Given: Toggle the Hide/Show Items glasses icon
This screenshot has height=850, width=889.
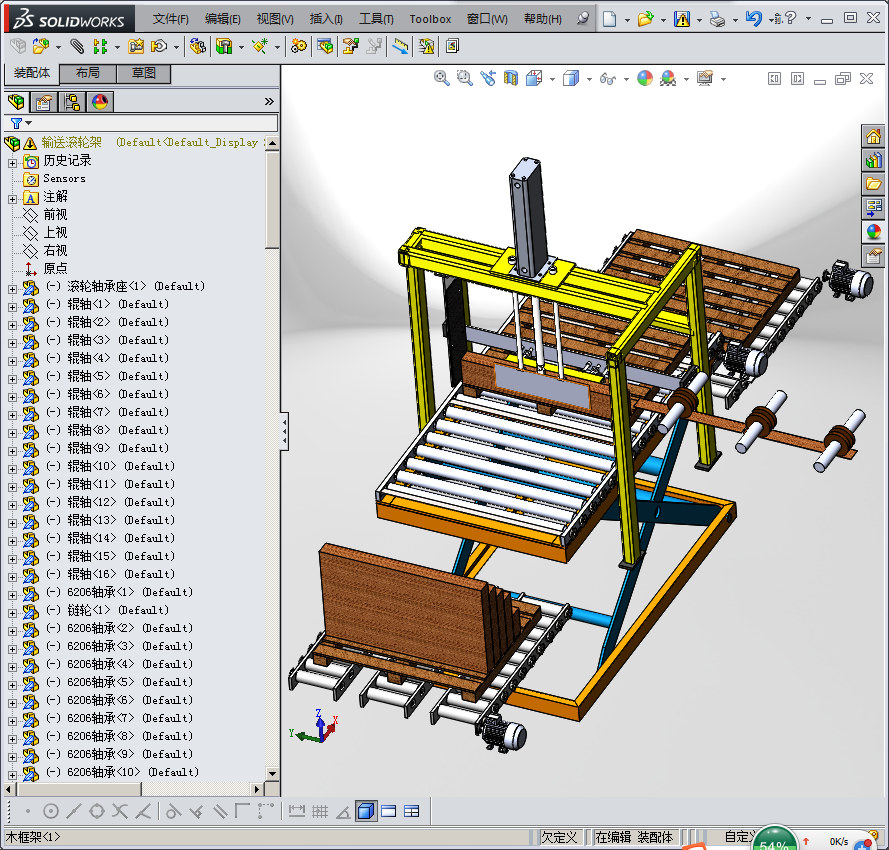Looking at the screenshot, I should click(x=606, y=78).
